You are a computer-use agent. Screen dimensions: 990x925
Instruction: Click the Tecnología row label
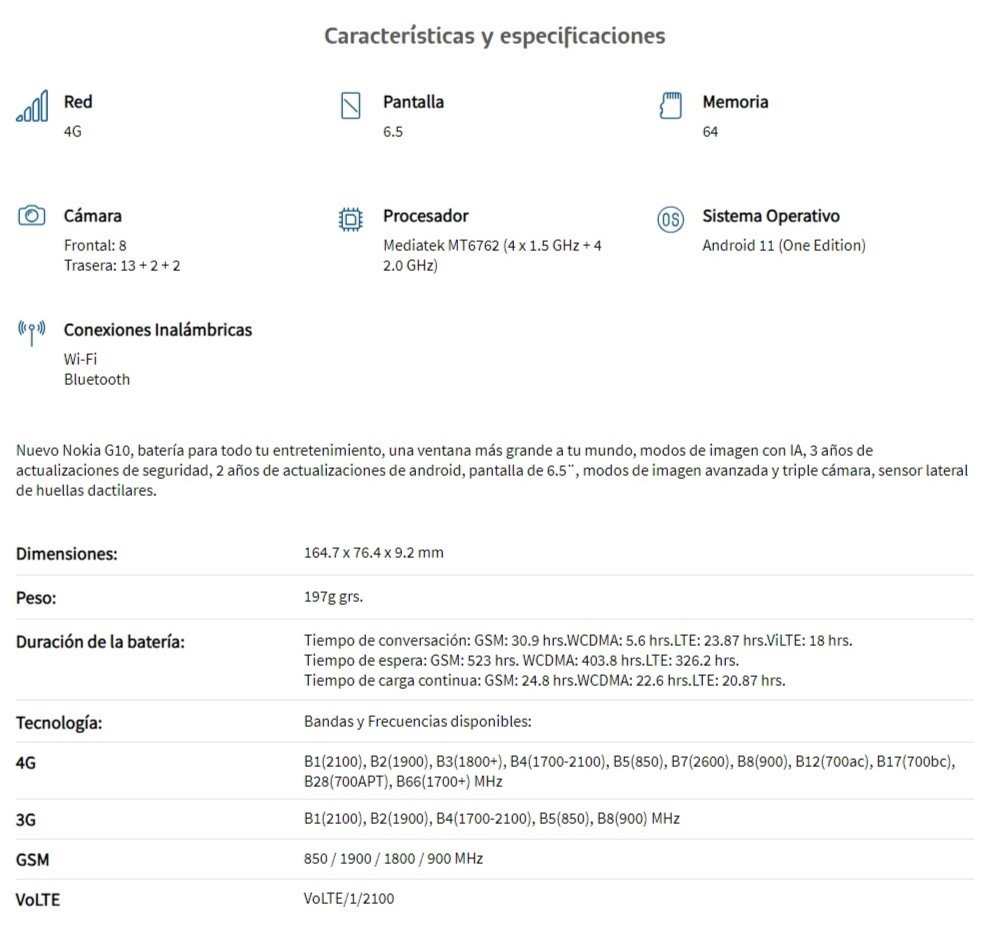tap(59, 723)
